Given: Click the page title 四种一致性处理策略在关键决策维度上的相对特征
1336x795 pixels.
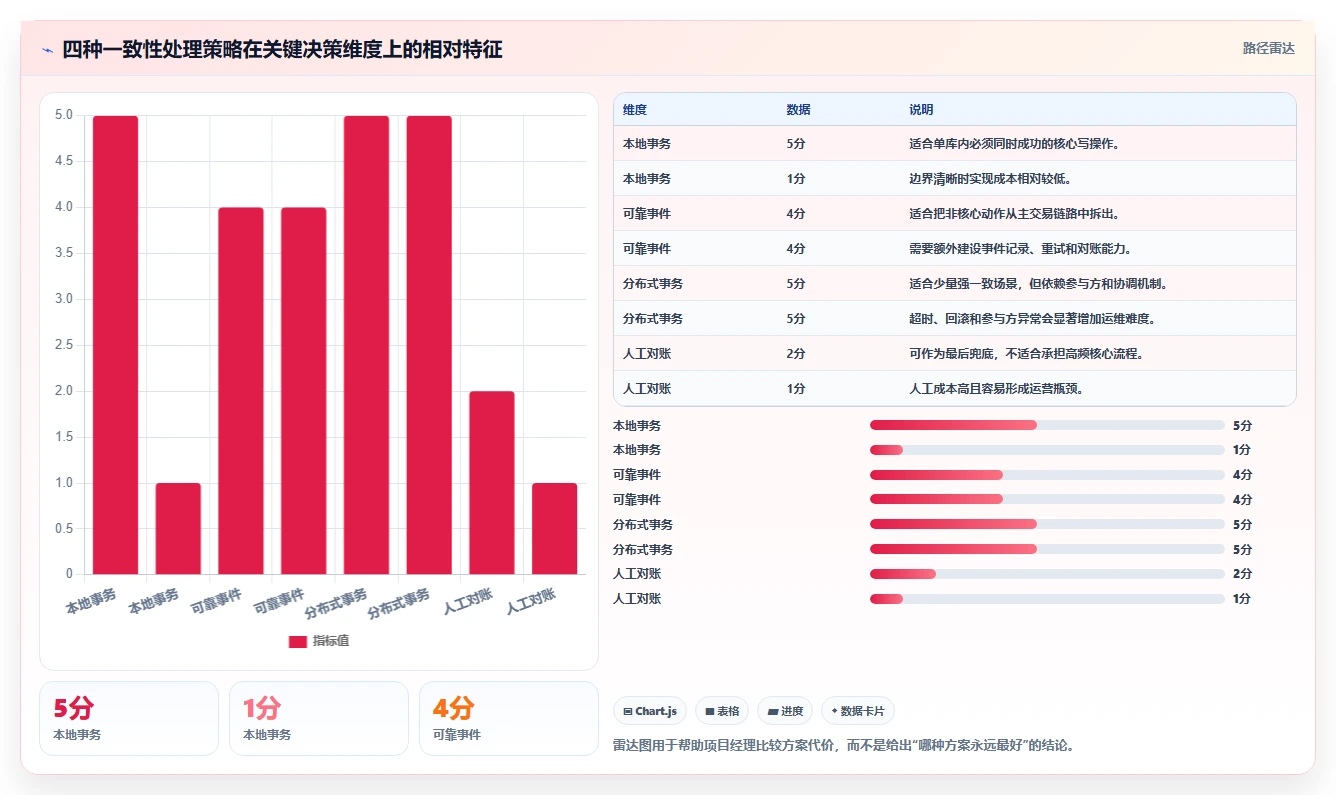Looking at the screenshot, I should coord(282,49).
